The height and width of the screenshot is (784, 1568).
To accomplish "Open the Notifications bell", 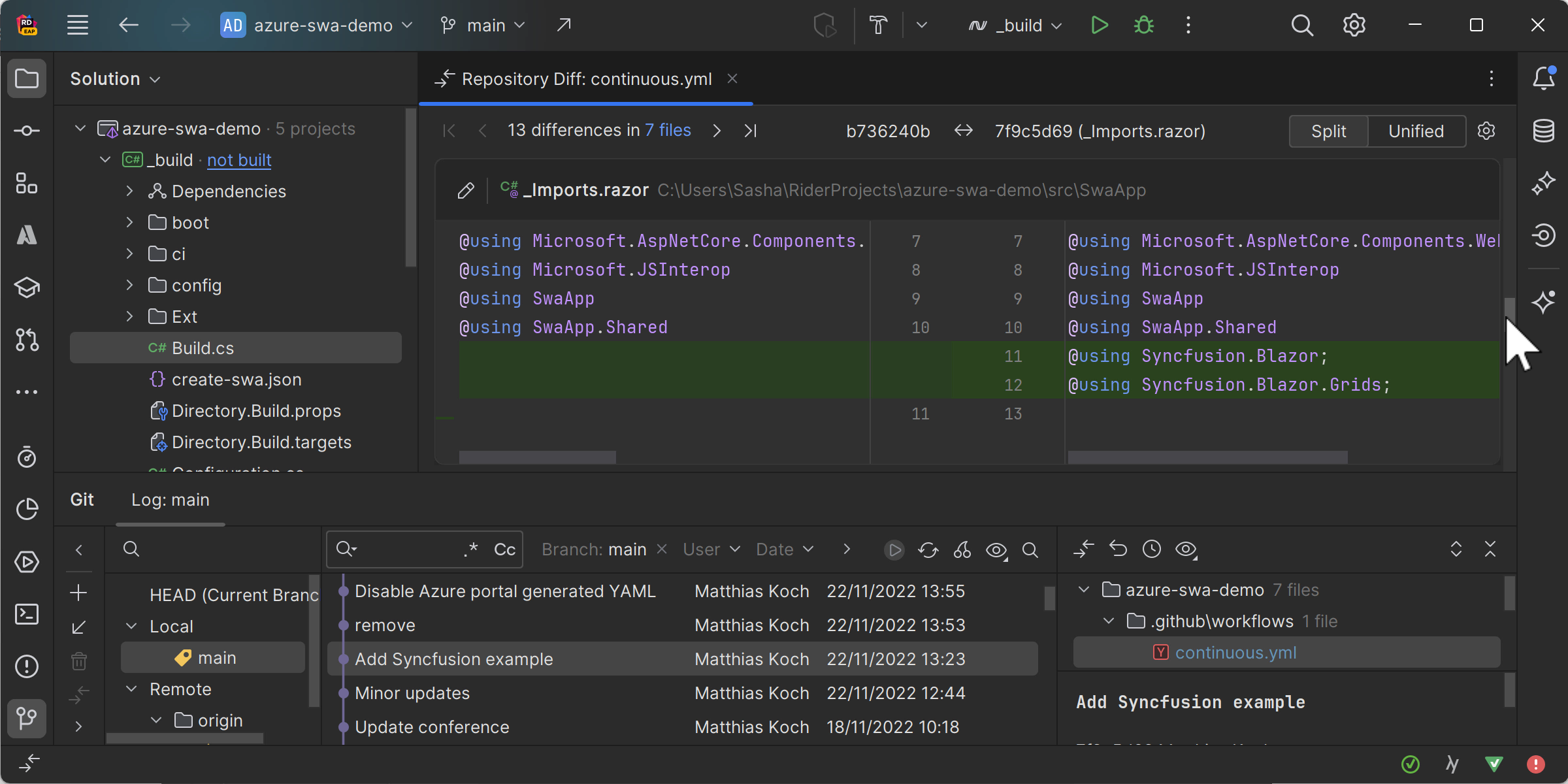I will point(1544,78).
